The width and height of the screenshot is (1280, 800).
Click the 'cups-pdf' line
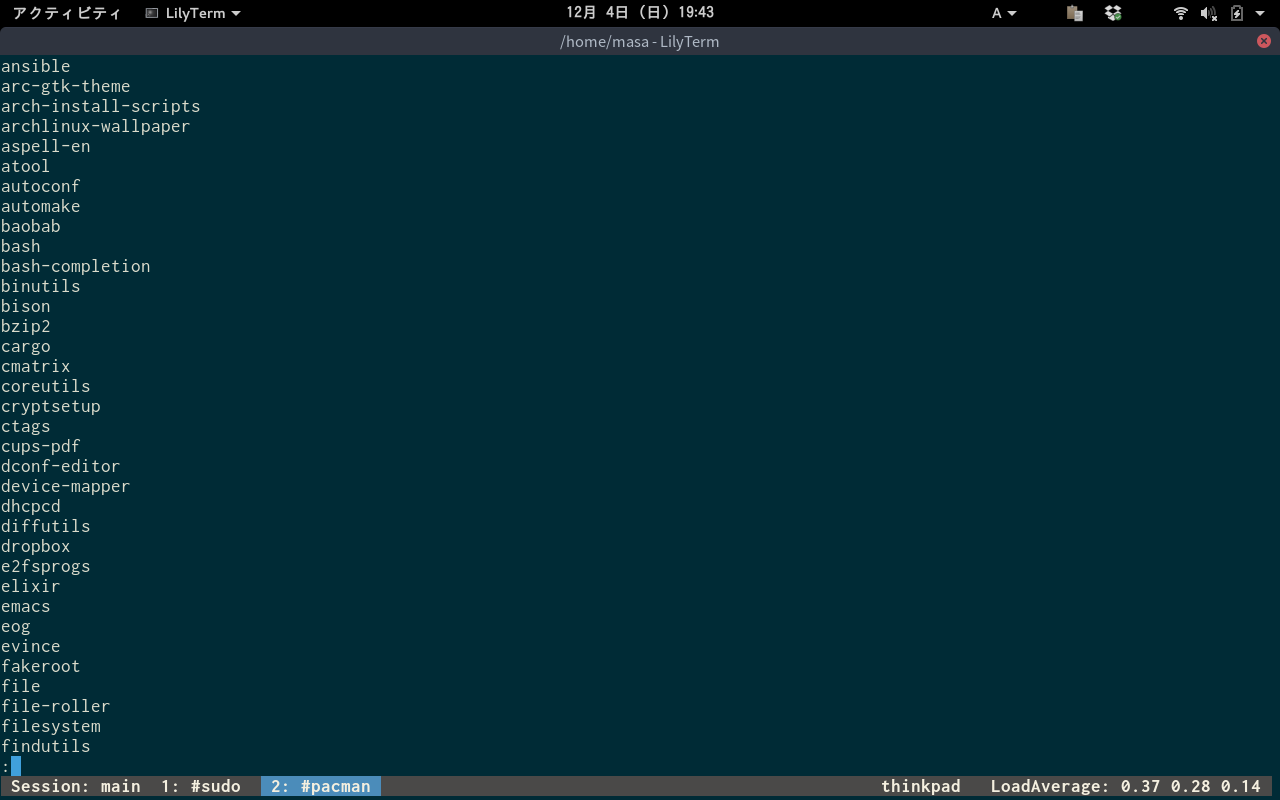pyautogui.click(x=41, y=446)
